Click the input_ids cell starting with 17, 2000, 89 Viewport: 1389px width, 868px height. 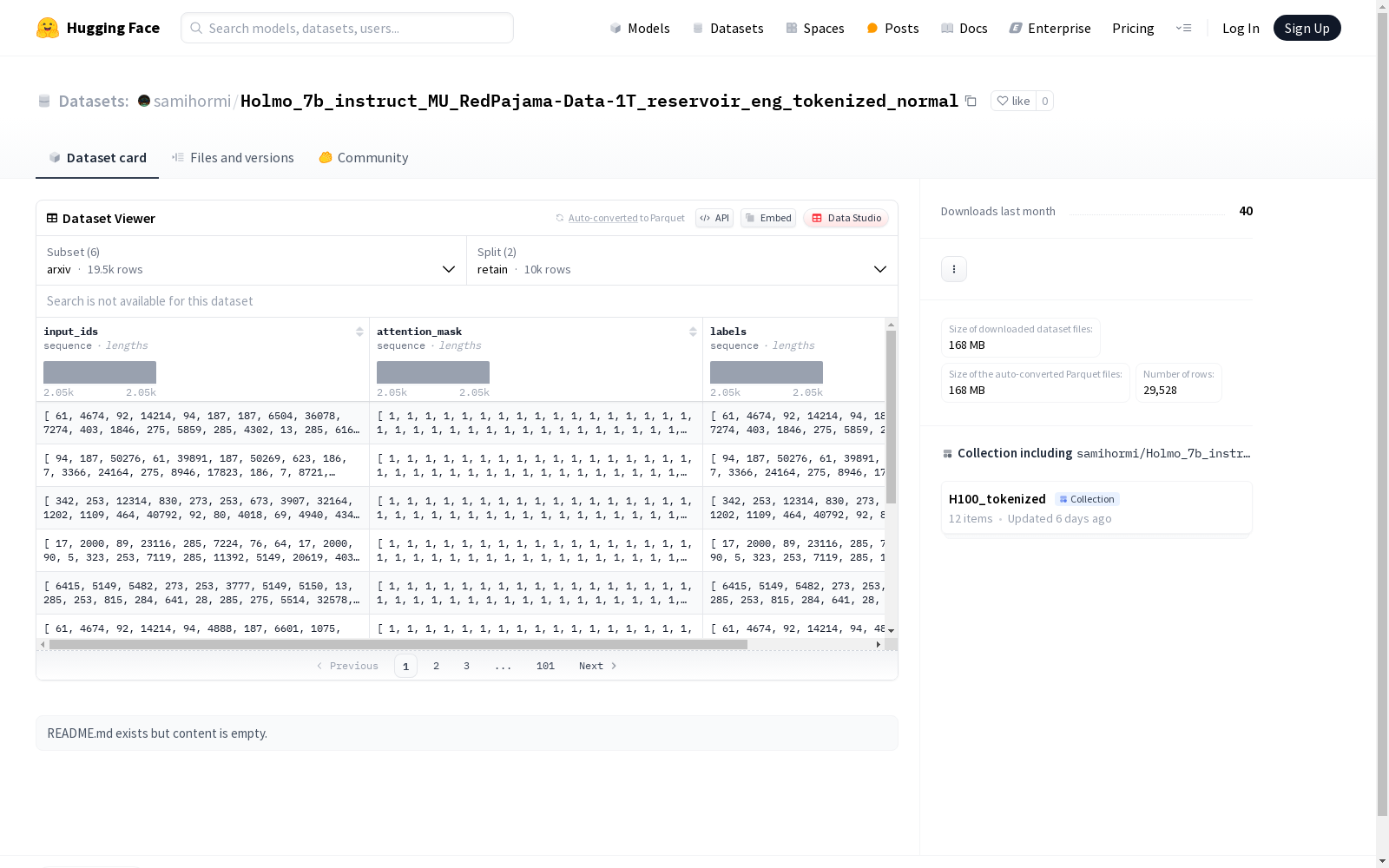pyautogui.click(x=203, y=550)
